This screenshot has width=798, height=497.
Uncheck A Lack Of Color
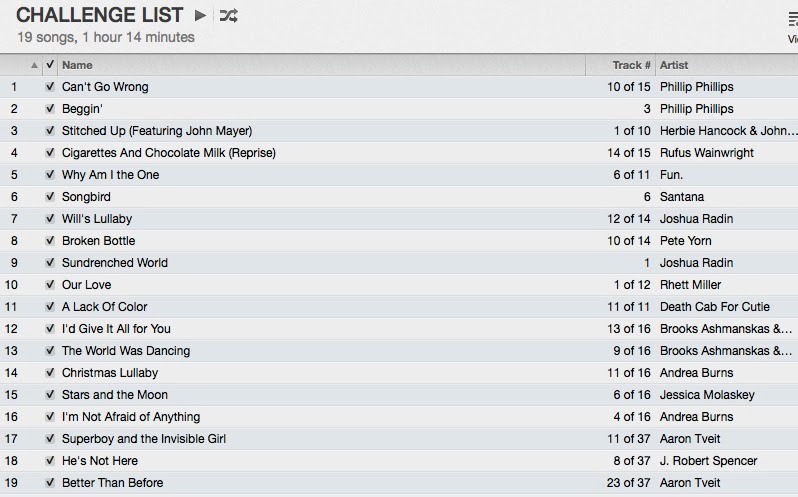coord(50,307)
